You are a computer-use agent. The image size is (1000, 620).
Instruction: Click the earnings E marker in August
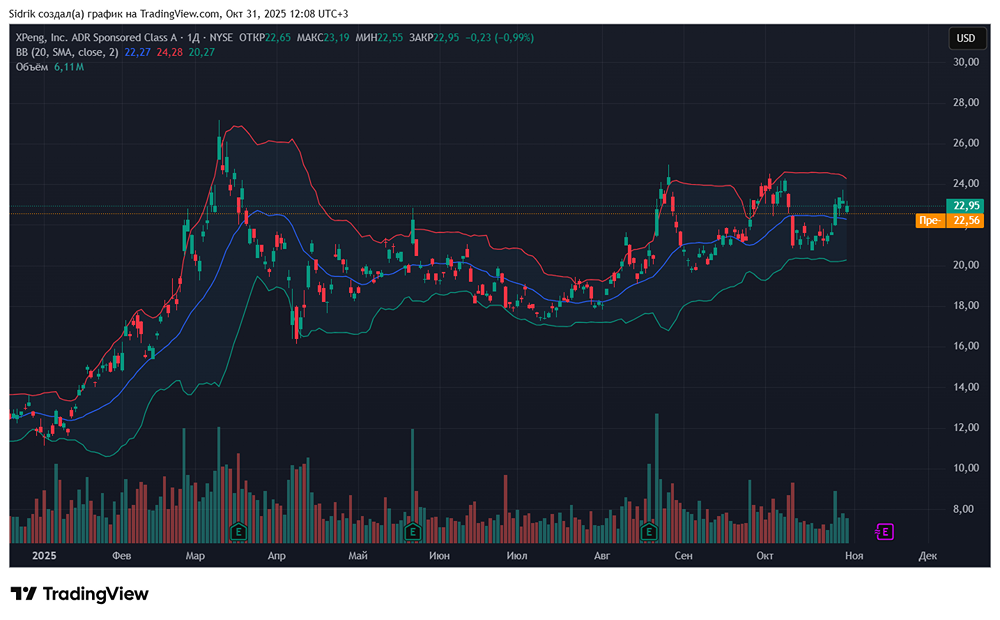pyautogui.click(x=650, y=531)
